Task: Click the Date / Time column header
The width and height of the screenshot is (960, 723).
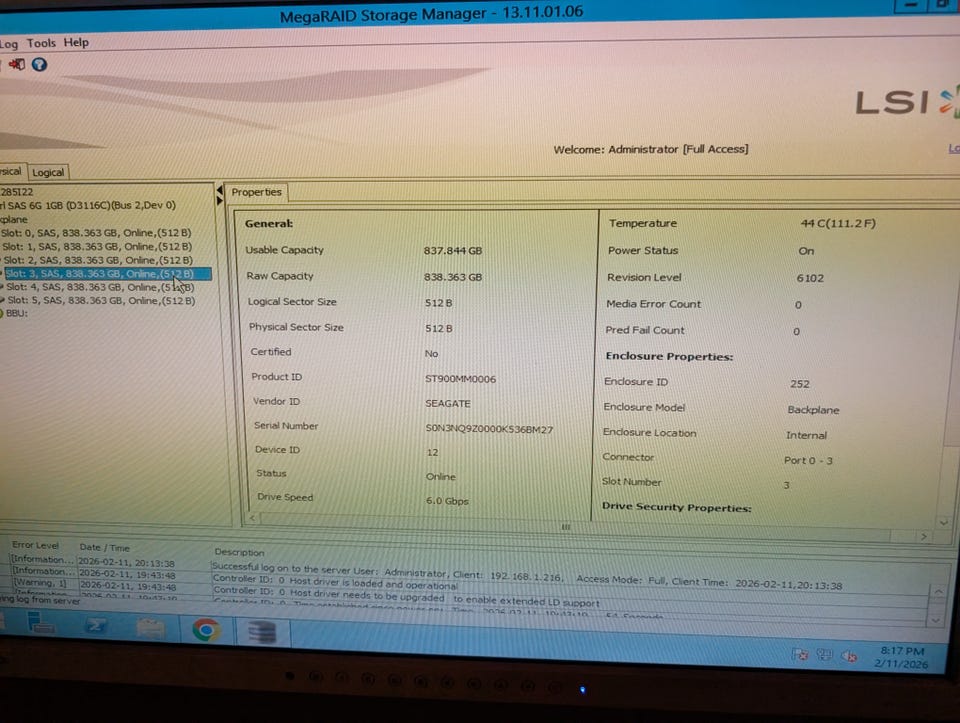Action: pos(105,547)
